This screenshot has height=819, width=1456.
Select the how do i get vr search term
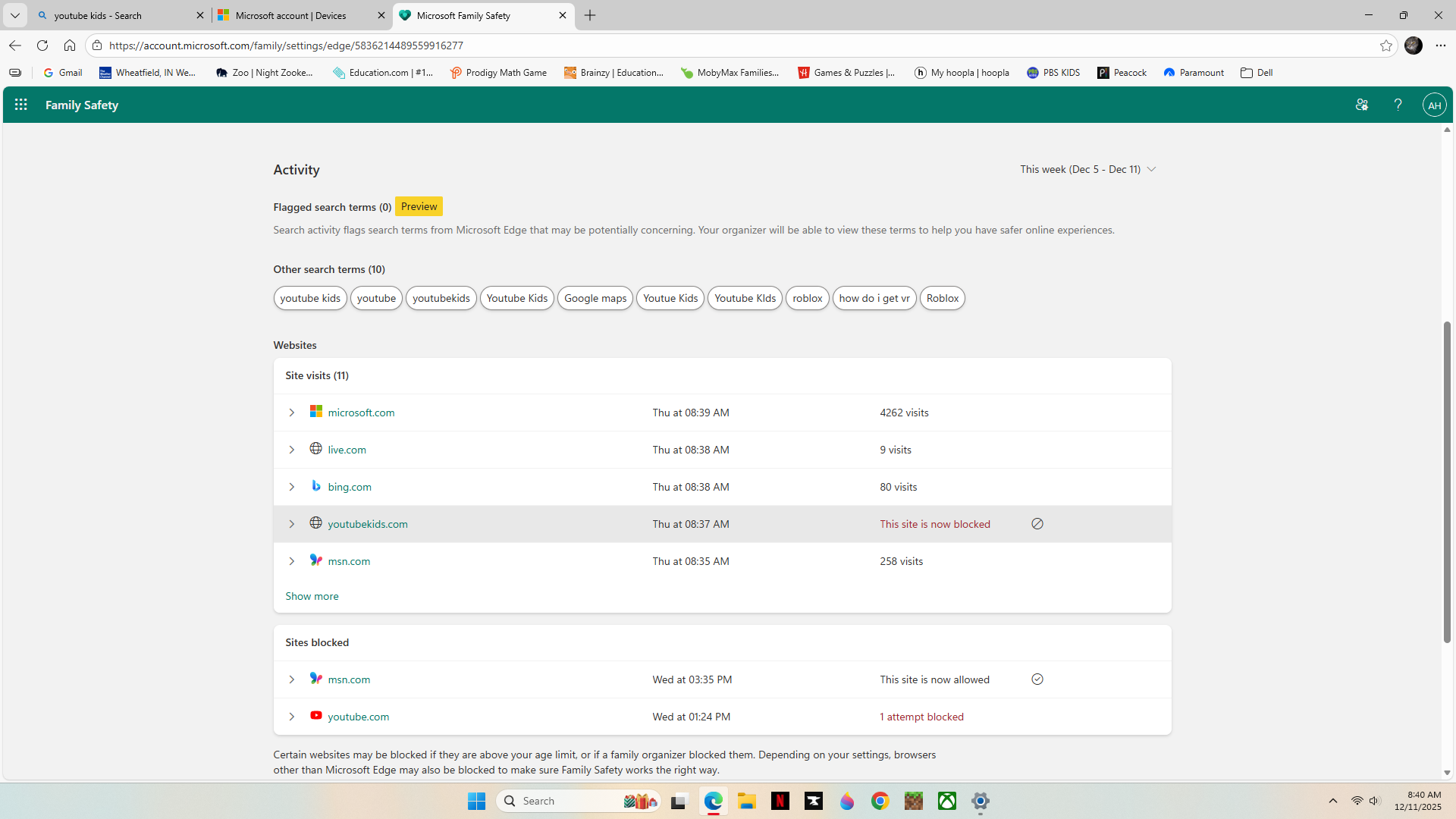874,298
